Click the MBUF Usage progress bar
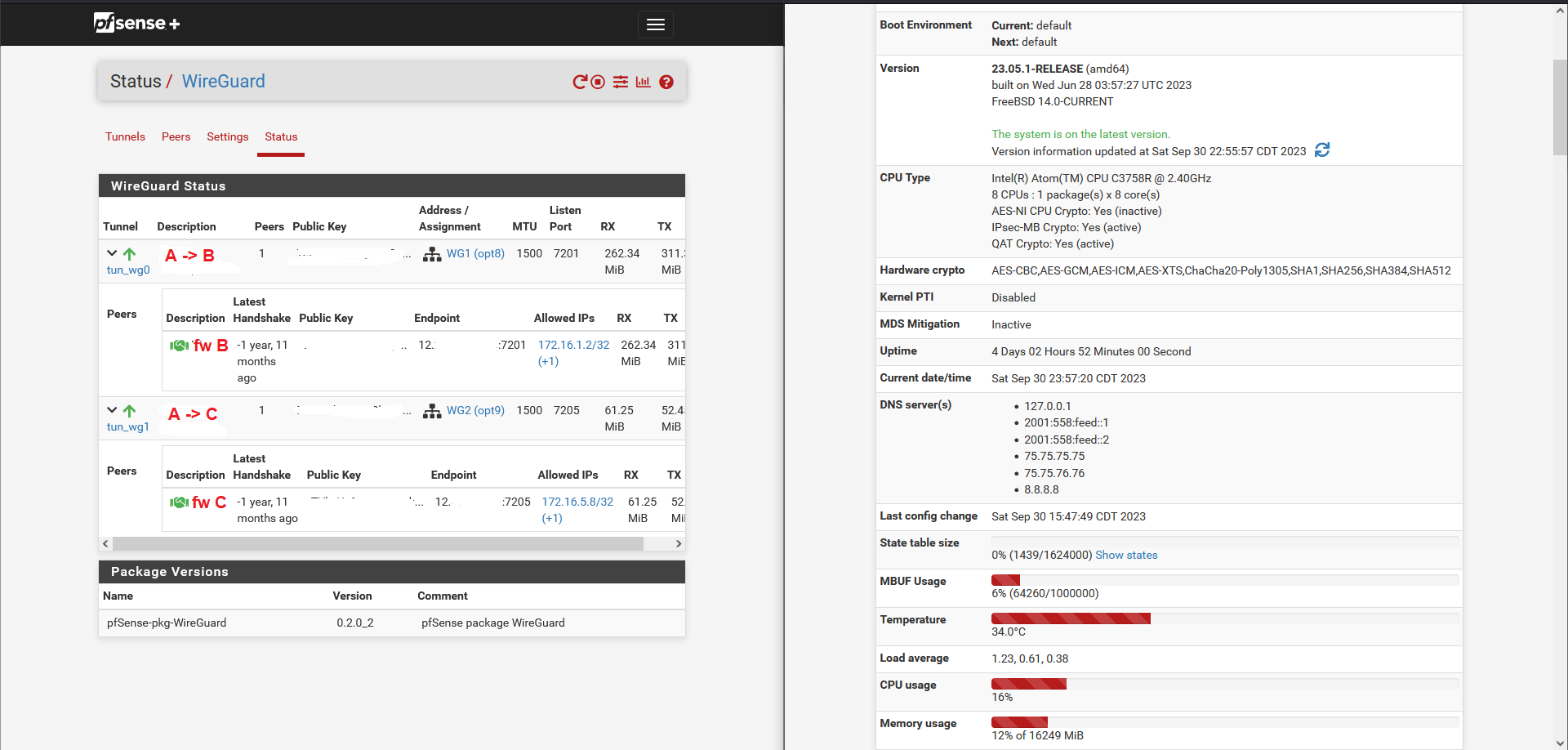This screenshot has height=750, width=1568. pyautogui.click(x=1225, y=580)
